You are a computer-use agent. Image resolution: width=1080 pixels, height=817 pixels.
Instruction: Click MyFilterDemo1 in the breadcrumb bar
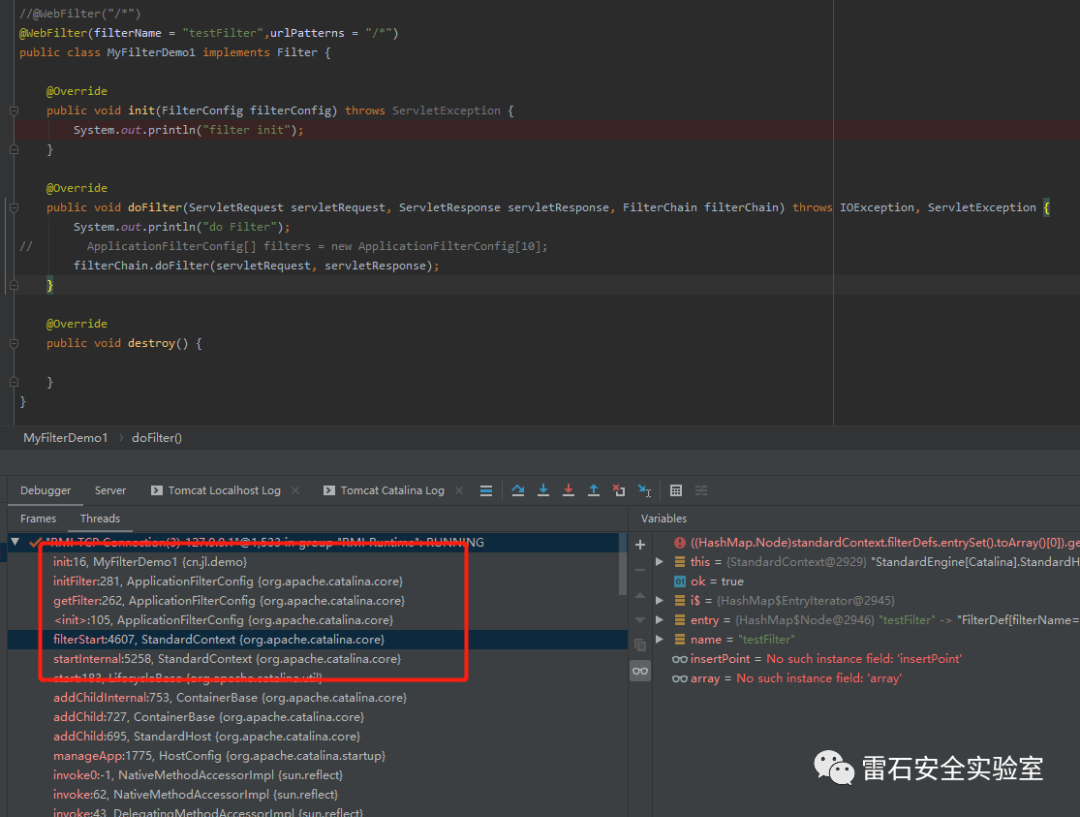coord(65,438)
